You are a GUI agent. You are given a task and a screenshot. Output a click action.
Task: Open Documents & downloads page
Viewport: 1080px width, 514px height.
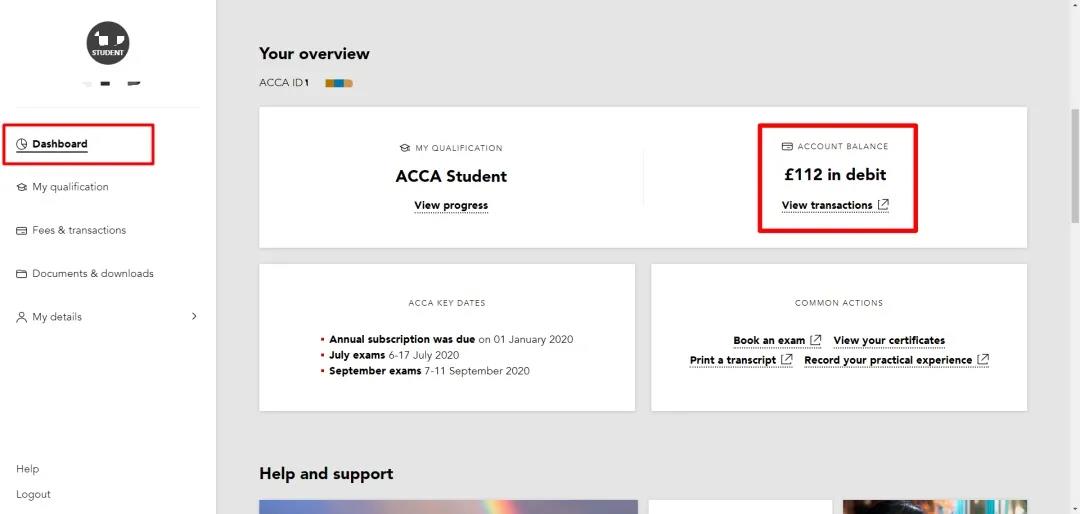(93, 273)
